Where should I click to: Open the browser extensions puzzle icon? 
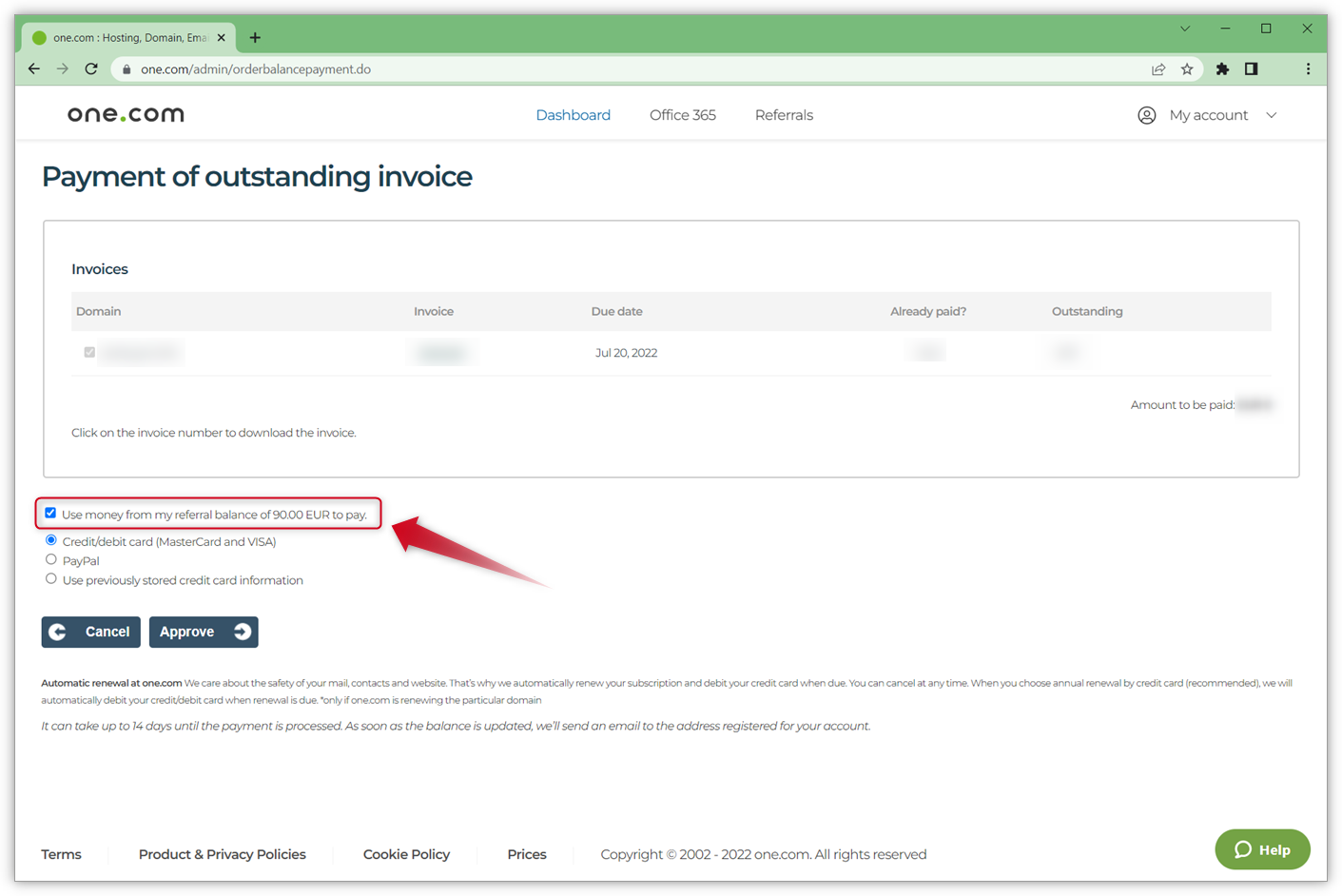click(x=1222, y=68)
